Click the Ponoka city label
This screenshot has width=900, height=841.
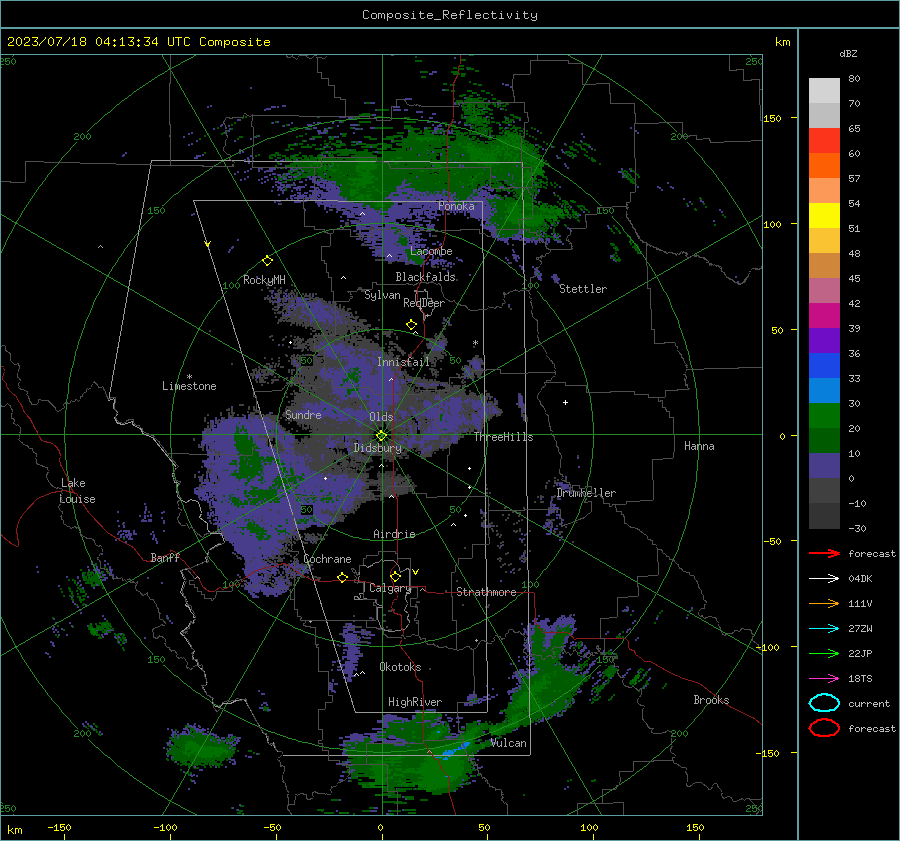(456, 206)
